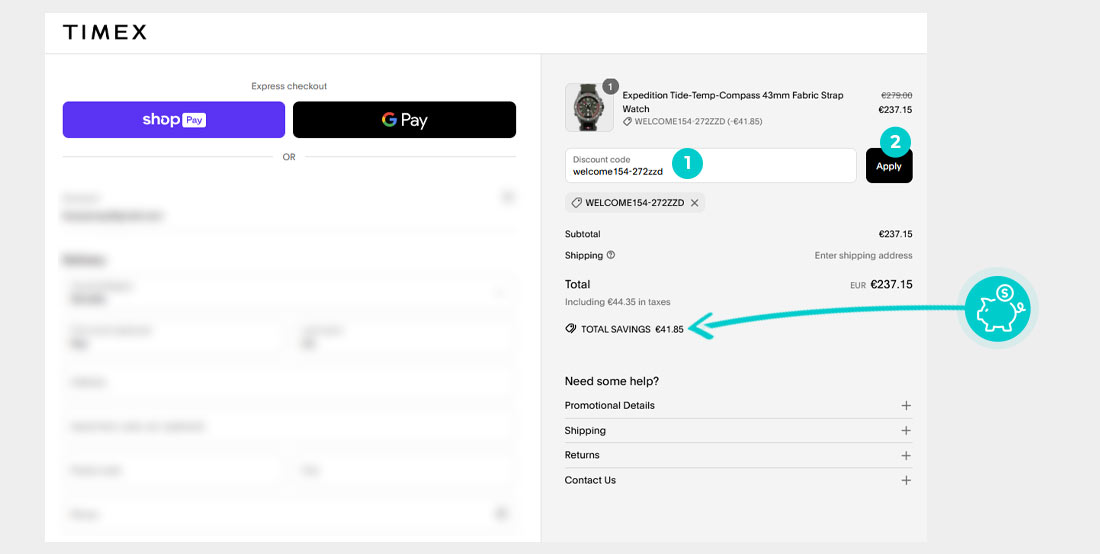Click the tag icon in applied discount chip

point(577,203)
